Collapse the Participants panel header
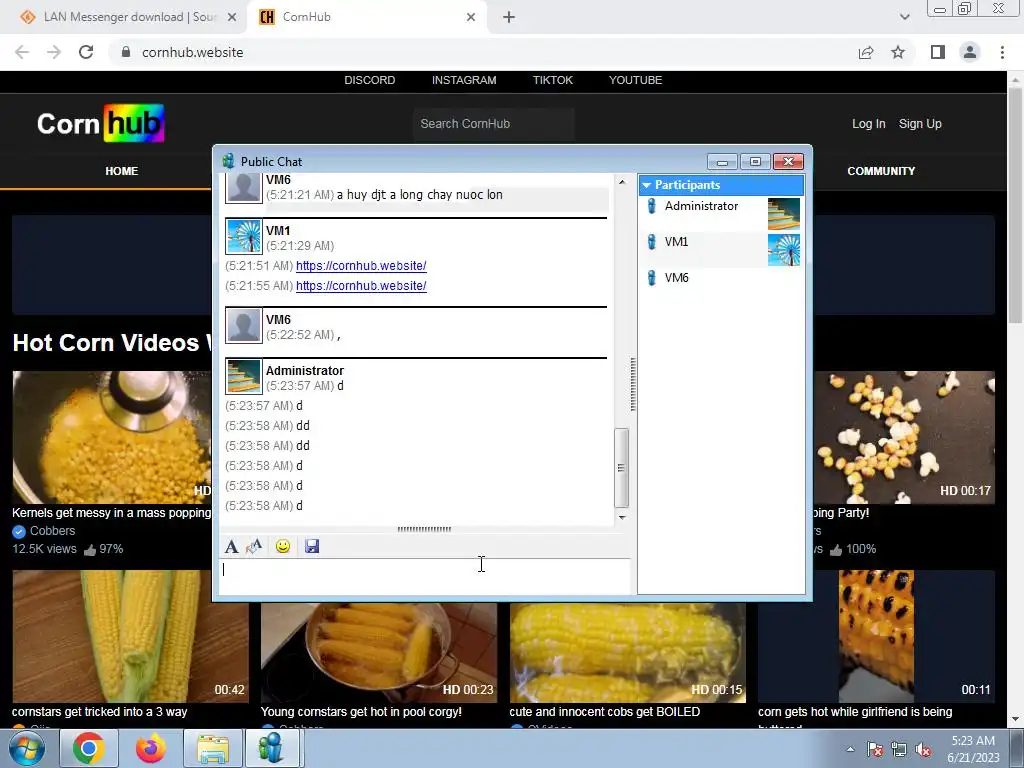The width and height of the screenshot is (1024, 768). click(721, 185)
